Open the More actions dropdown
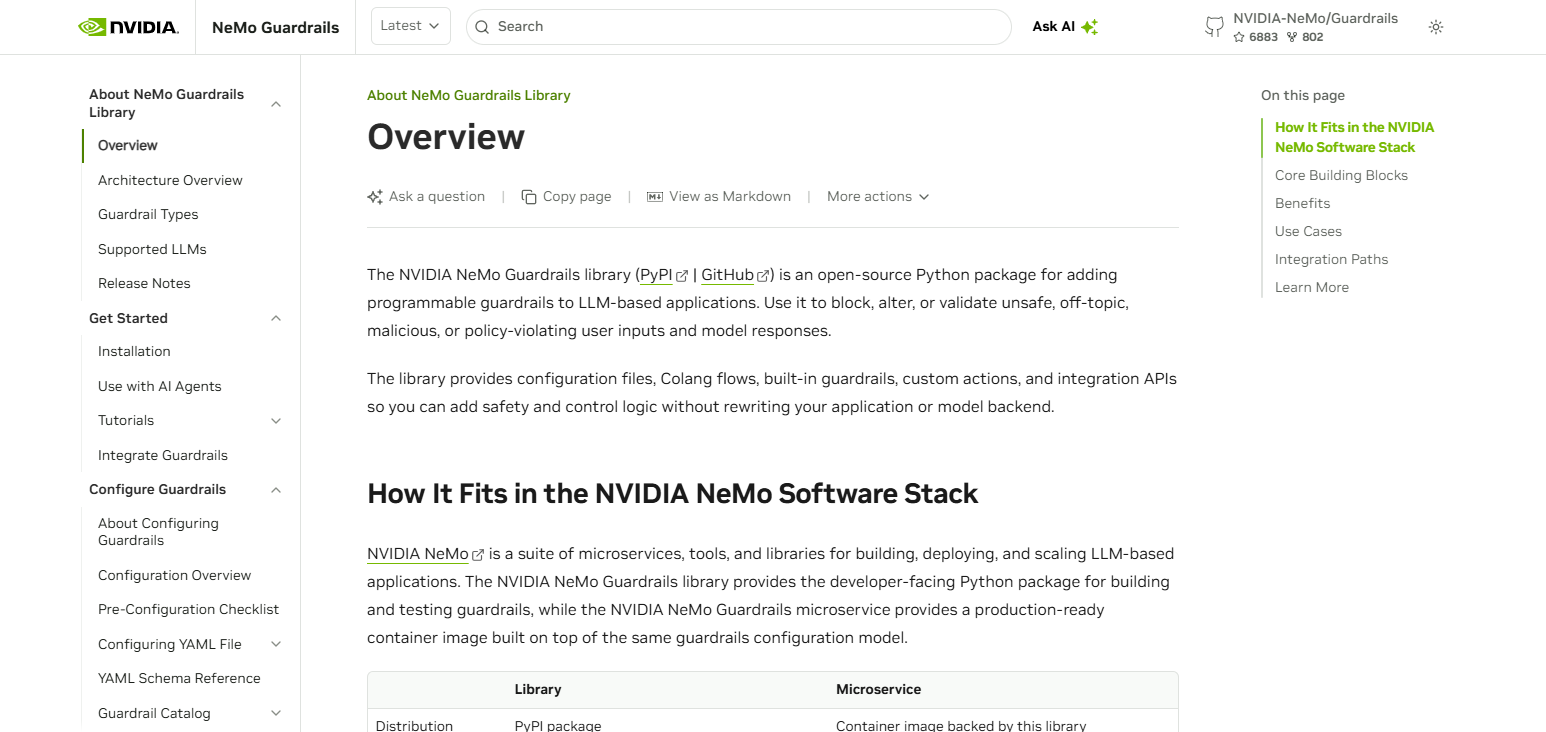 [x=878, y=197]
